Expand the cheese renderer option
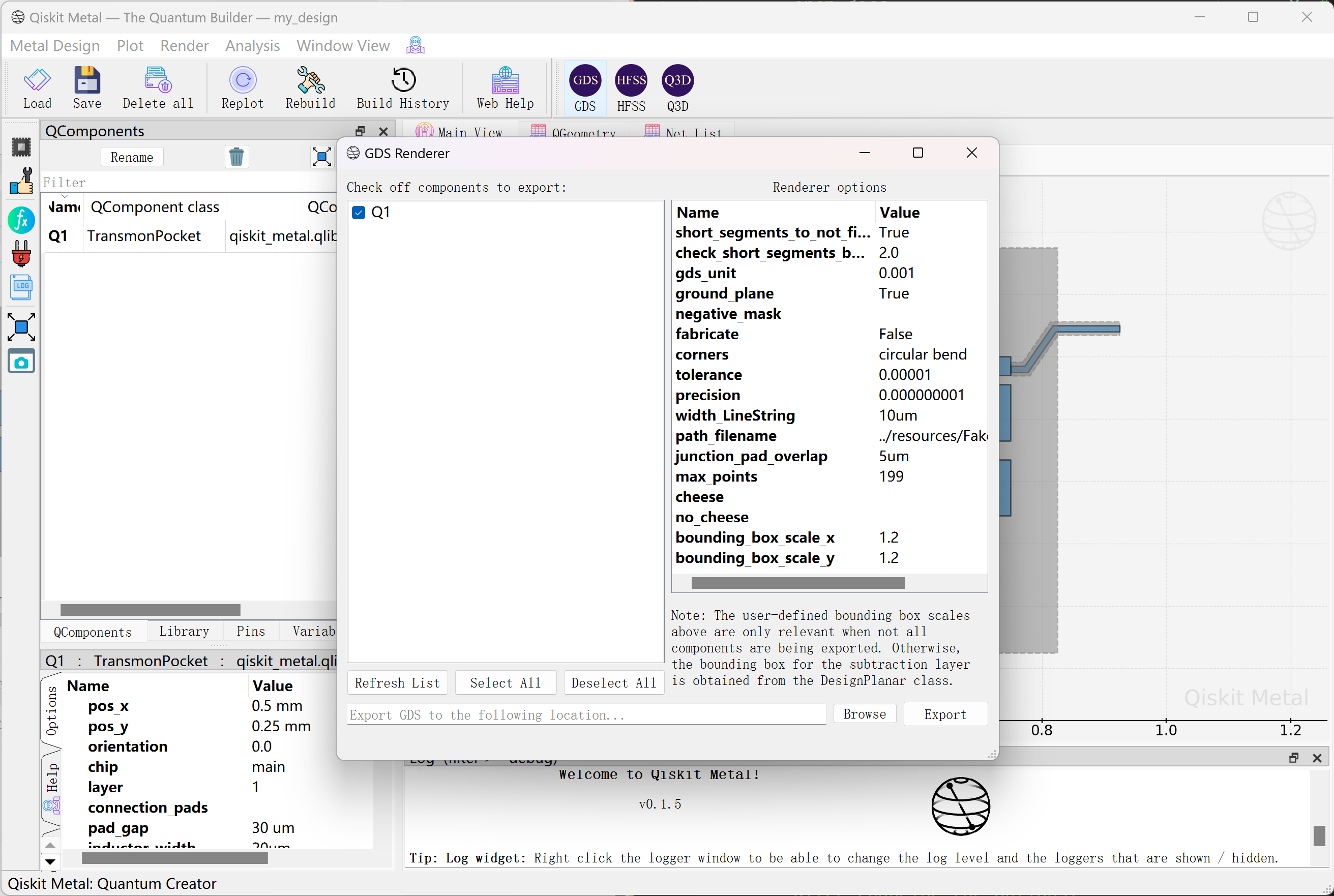This screenshot has height=896, width=1334. click(700, 497)
